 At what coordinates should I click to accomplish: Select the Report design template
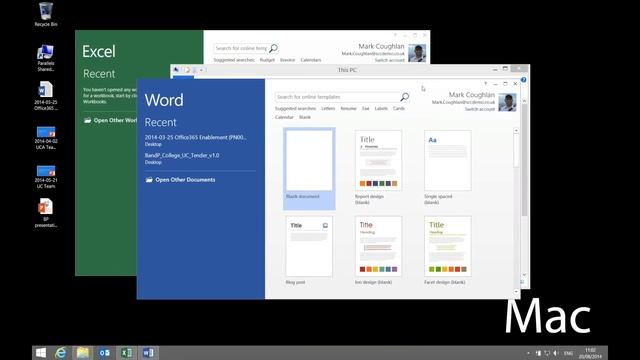pyautogui.click(x=378, y=167)
